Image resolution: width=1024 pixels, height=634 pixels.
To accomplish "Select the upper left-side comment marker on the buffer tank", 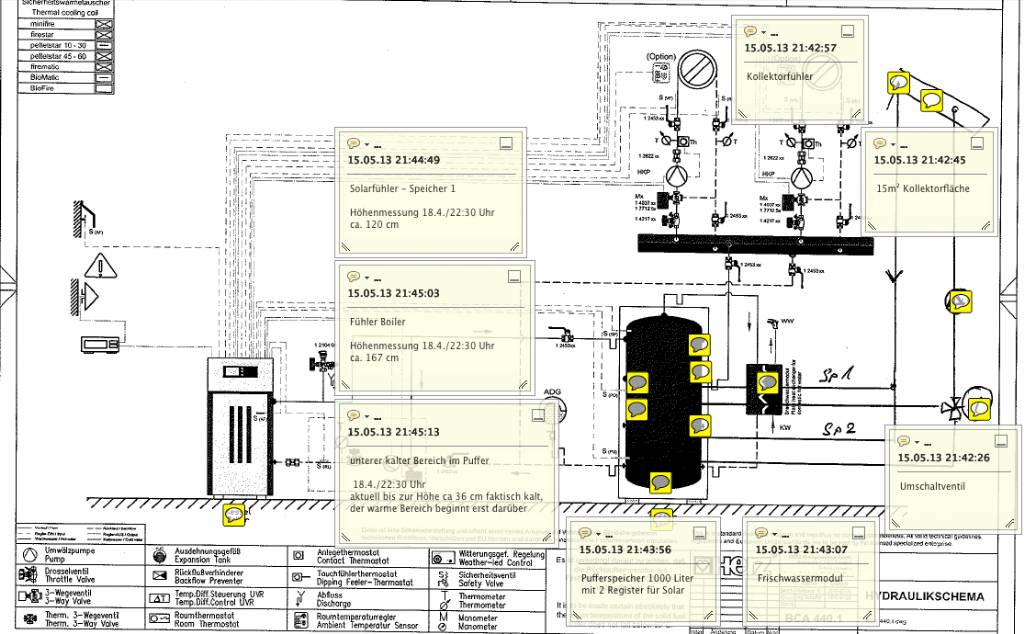I will point(637,383).
